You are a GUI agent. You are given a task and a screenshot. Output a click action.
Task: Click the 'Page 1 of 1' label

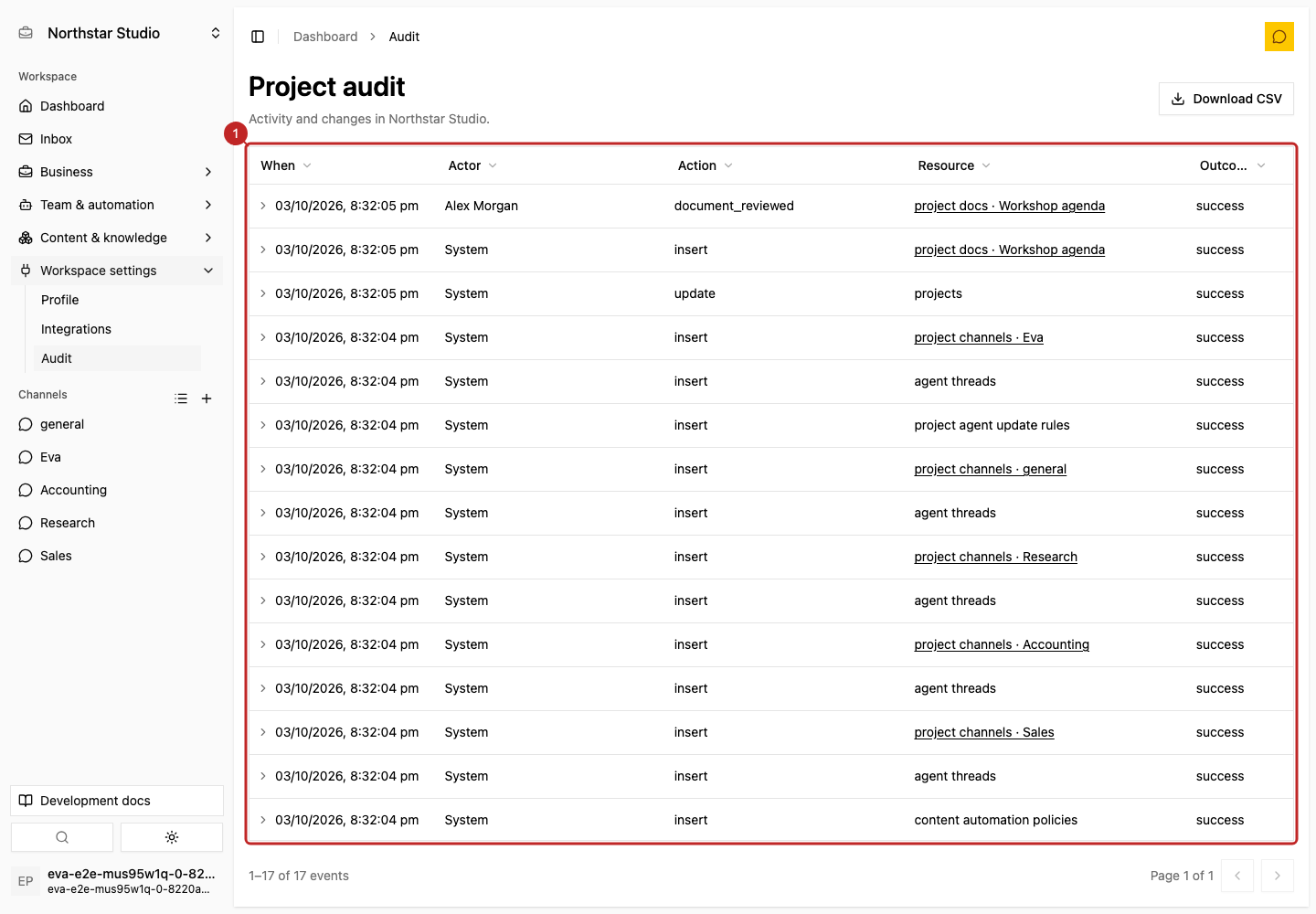(x=1182, y=876)
